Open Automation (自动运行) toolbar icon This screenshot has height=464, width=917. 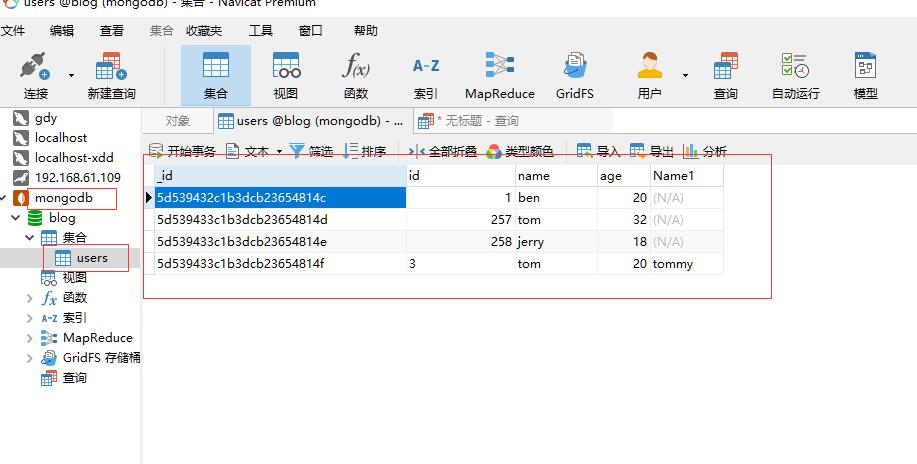click(795, 65)
